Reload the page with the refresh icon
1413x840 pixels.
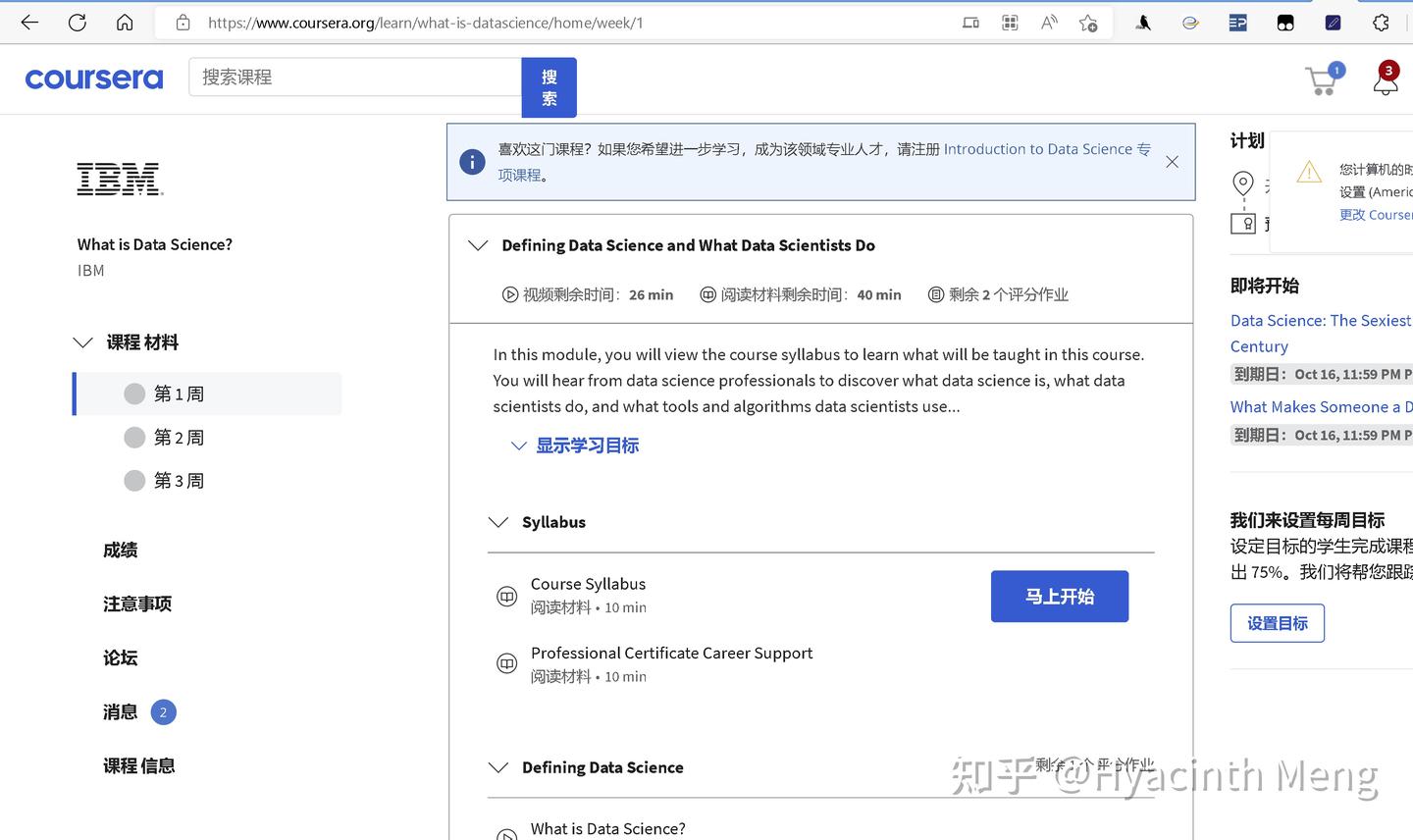(77, 22)
